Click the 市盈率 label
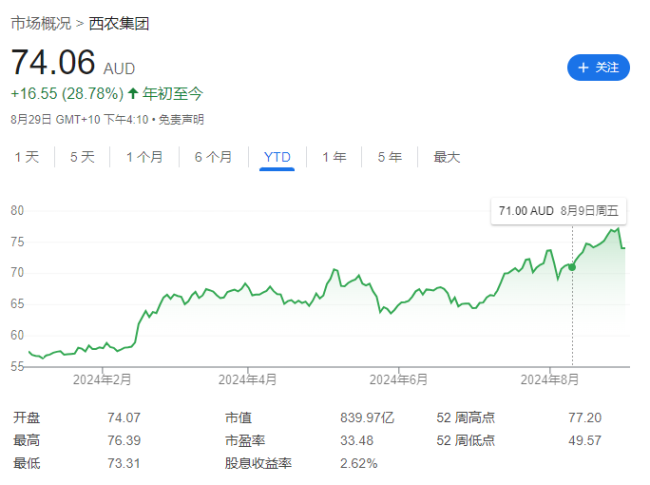The height and width of the screenshot is (485, 650). pyautogui.click(x=245, y=440)
